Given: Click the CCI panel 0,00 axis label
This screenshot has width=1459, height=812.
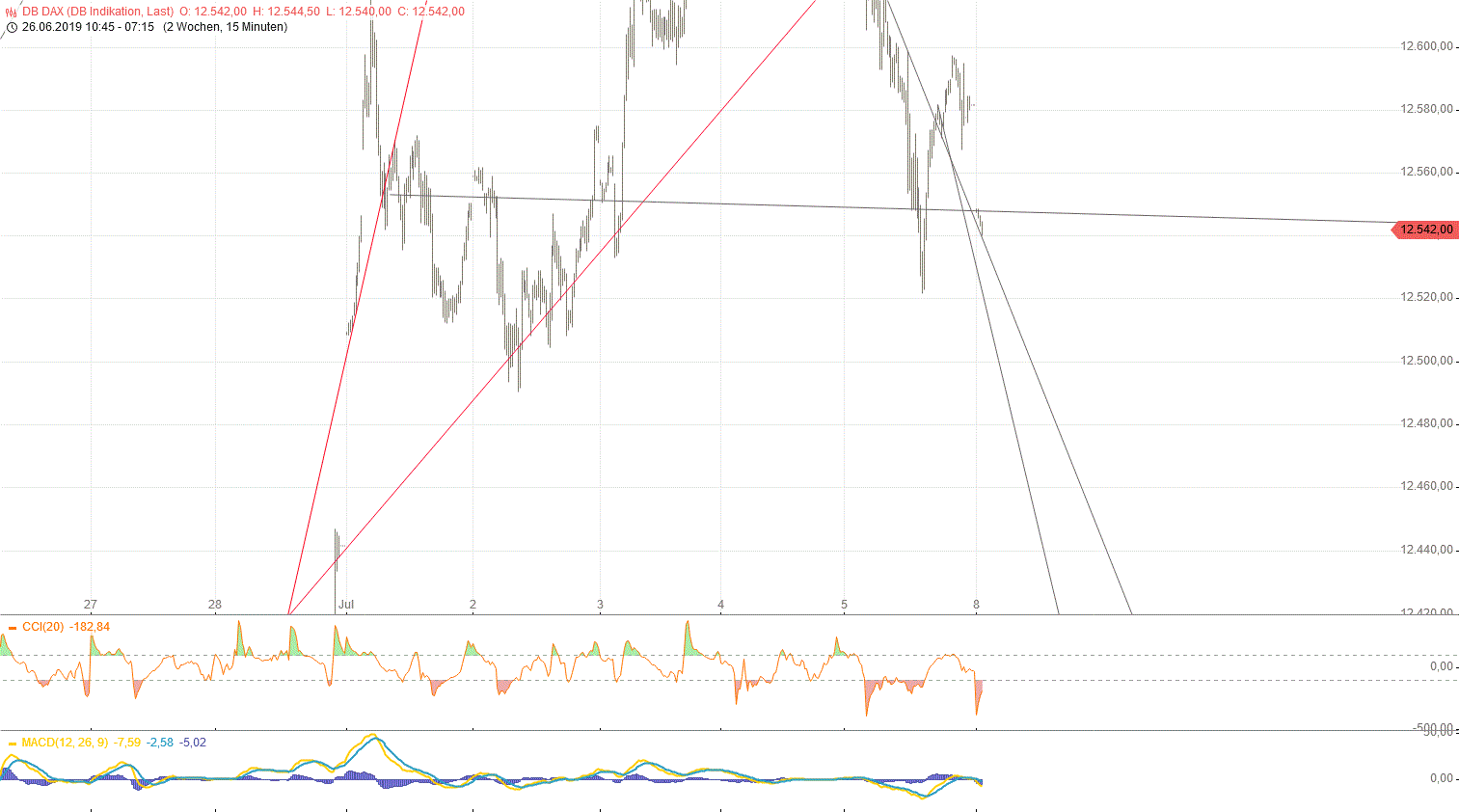Looking at the screenshot, I should click(1441, 666).
